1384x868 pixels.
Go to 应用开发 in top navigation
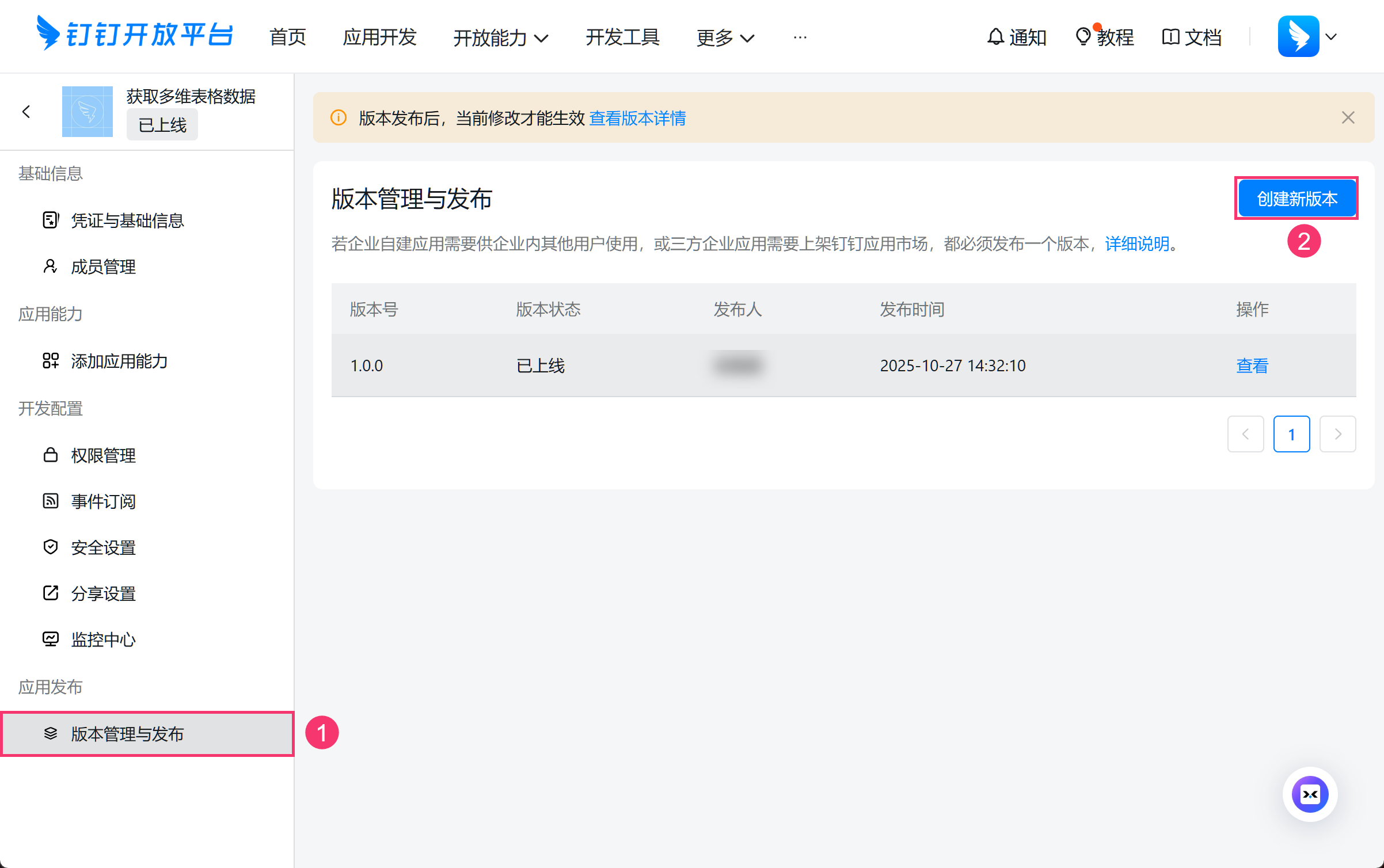pyautogui.click(x=379, y=37)
